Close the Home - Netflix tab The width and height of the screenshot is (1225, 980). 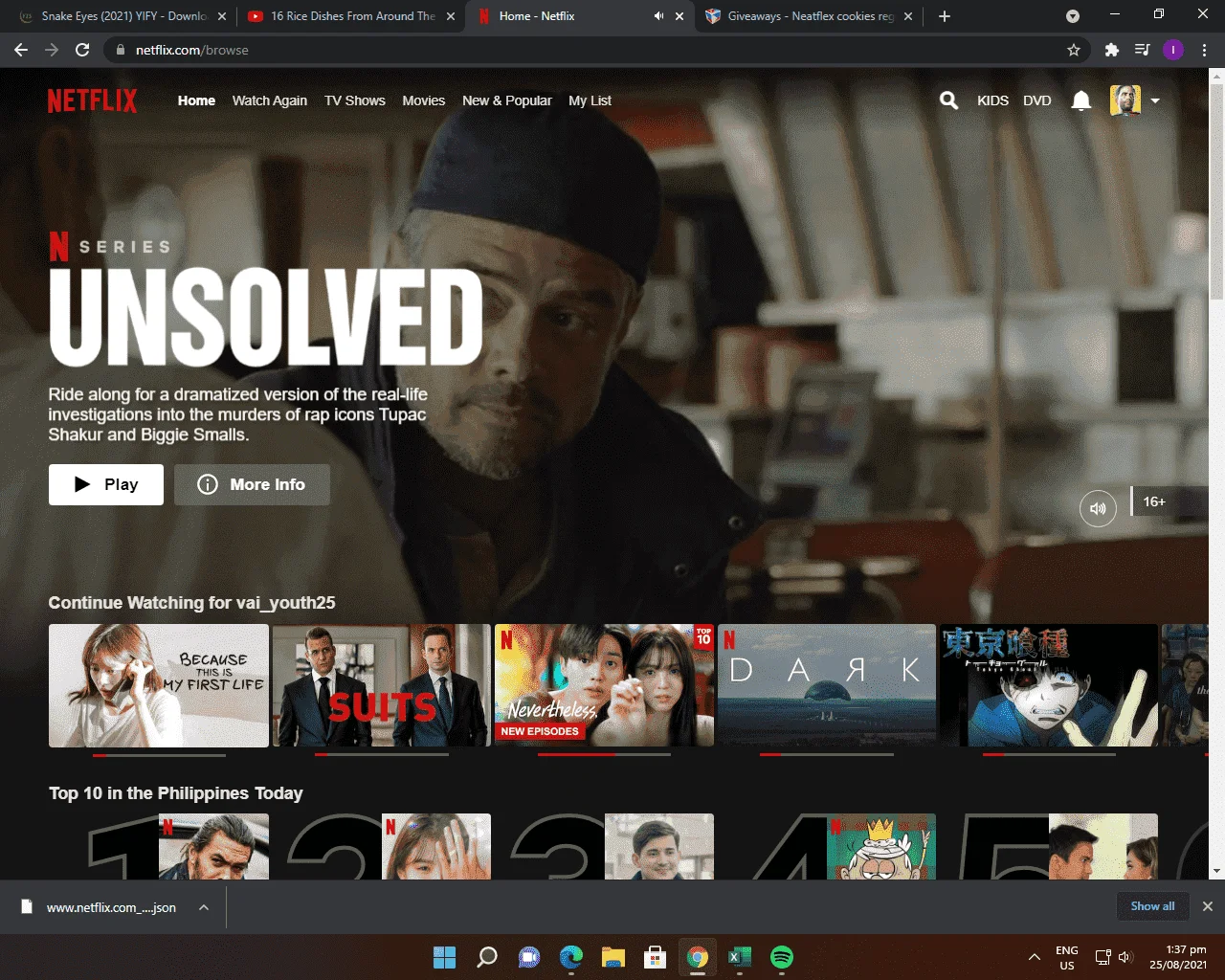pos(679,16)
